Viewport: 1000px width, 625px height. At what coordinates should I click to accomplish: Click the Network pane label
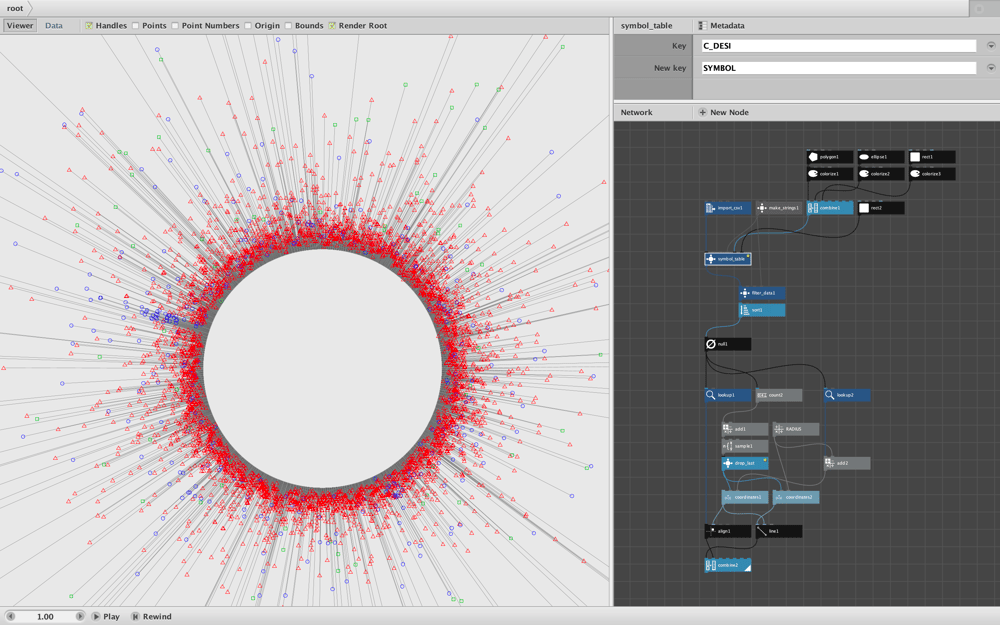636,112
